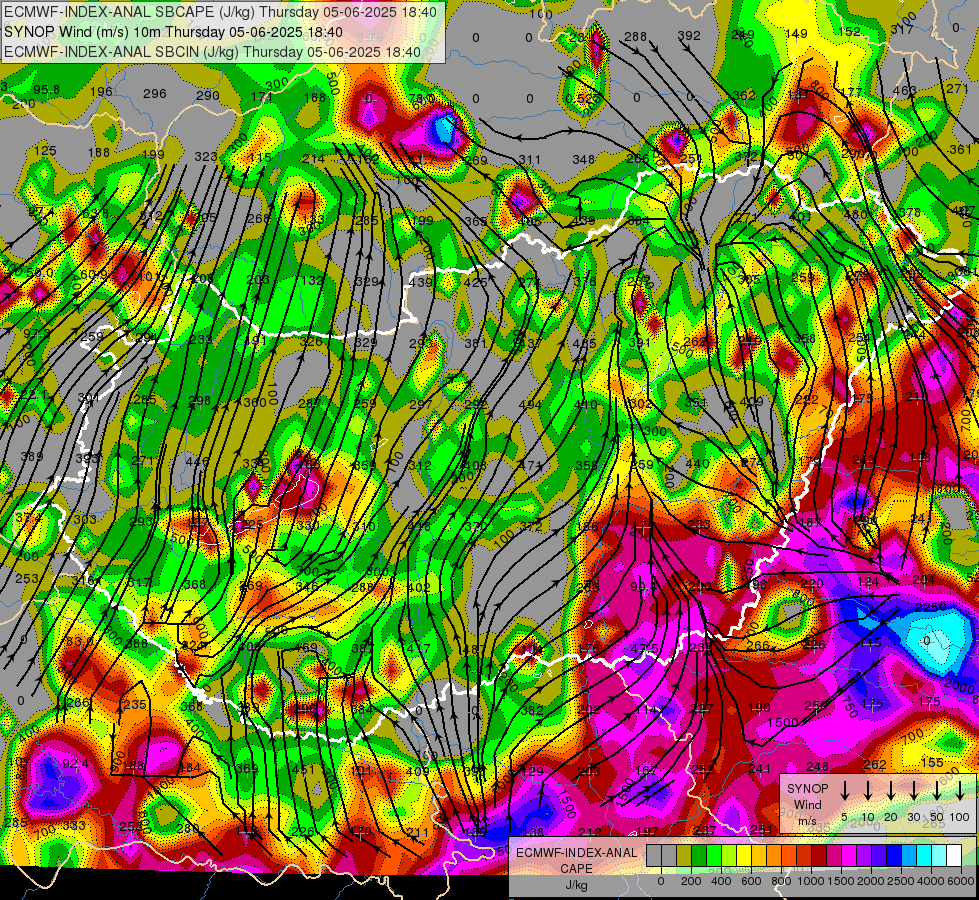Pick the dark green swatch in the CAPE legend
Image resolution: width=979 pixels, height=900 pixels.
coord(699,855)
